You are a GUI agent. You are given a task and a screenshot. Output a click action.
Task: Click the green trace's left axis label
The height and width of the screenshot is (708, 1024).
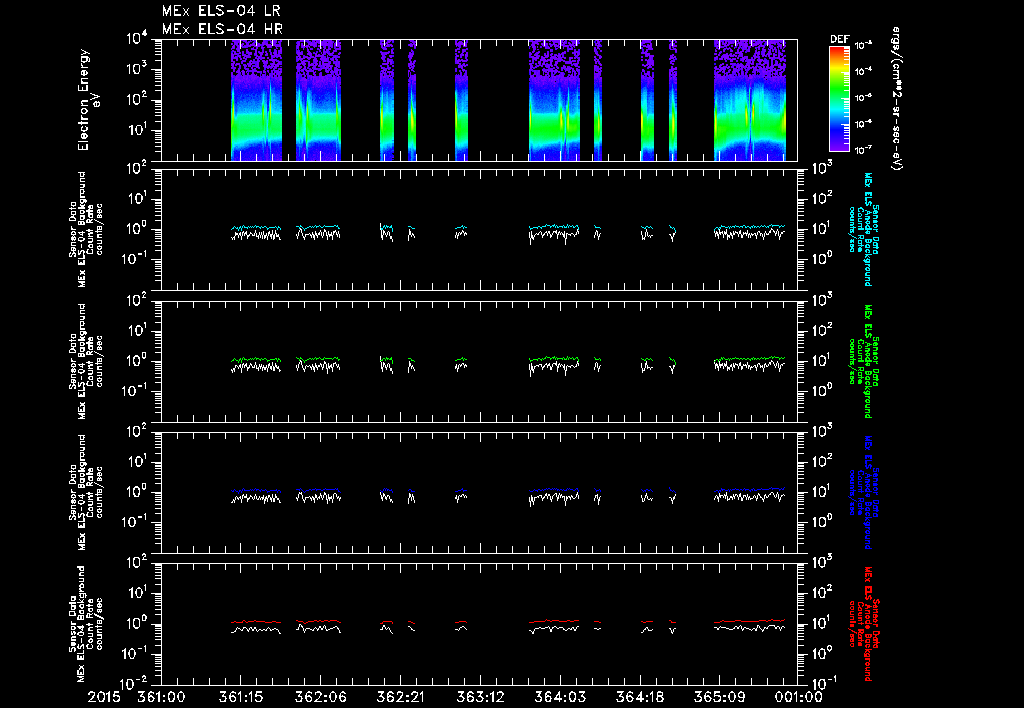click(x=86, y=361)
